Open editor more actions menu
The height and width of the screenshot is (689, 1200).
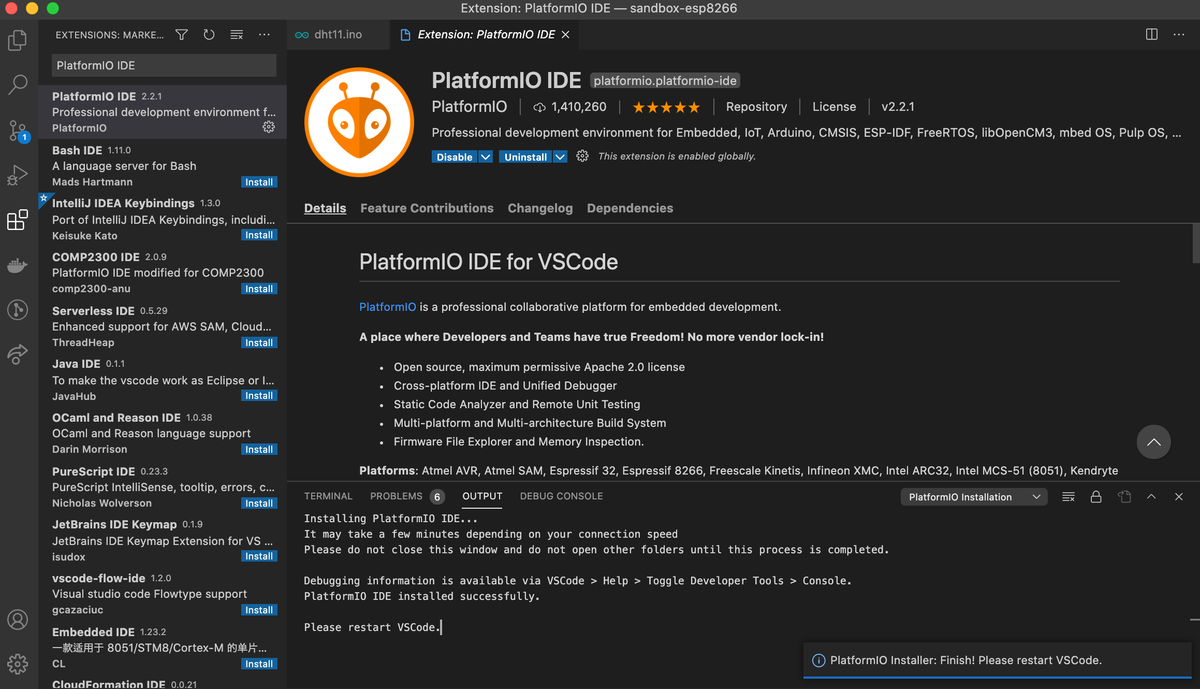[x=1179, y=34]
